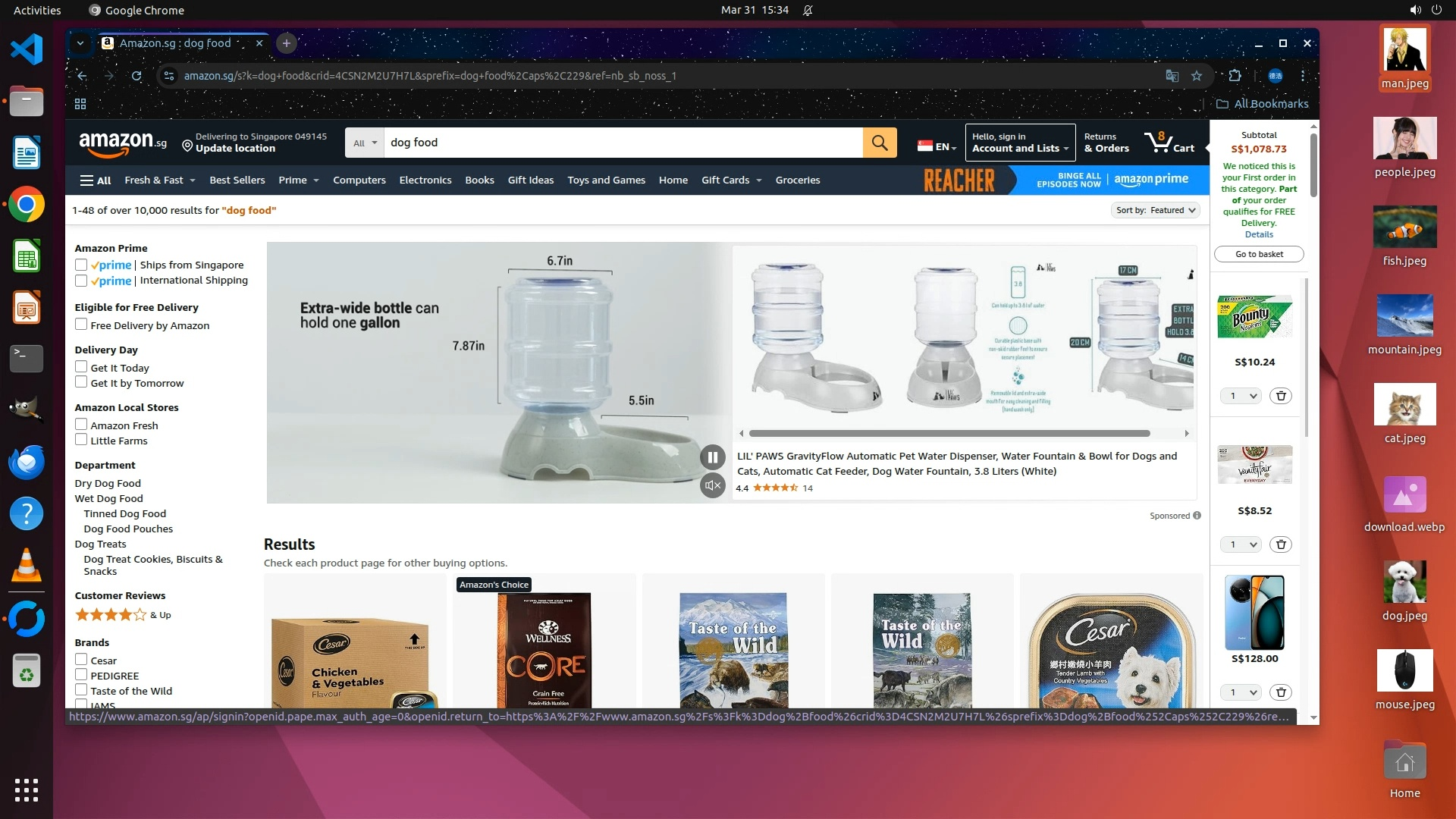Pause the sponsored product video
Screen dimensions: 1456x819
[x=712, y=457]
